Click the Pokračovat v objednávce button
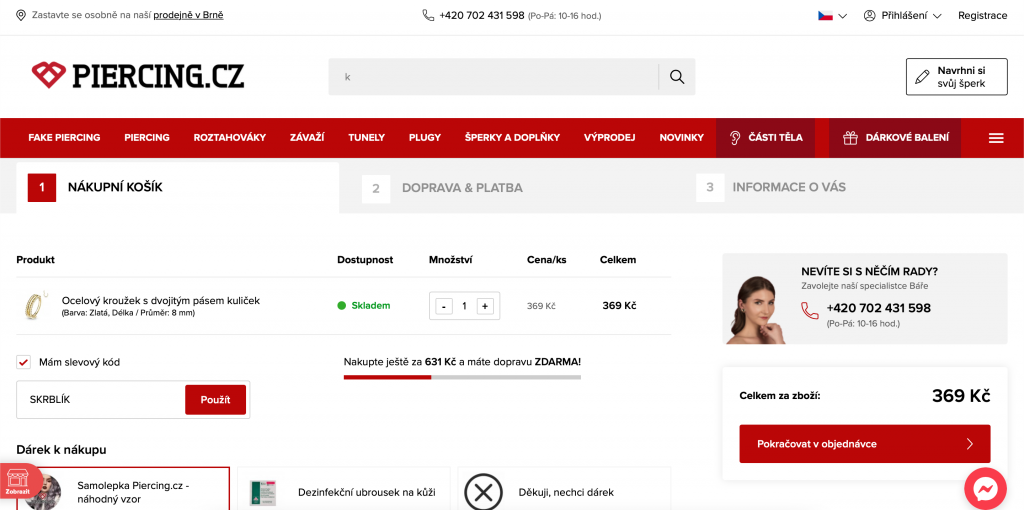The image size is (1024, 510). (865, 444)
